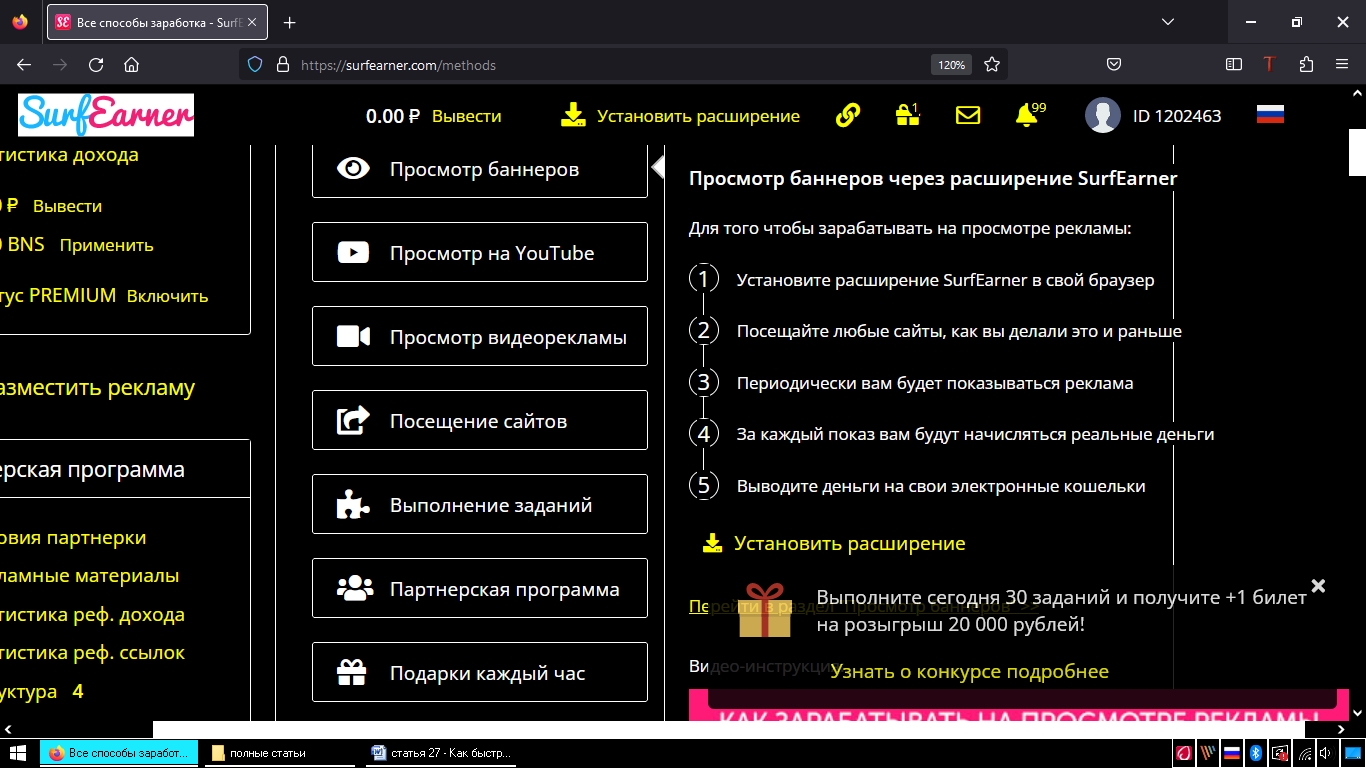Open the 'Просмотр на YouTube' menu item
1366x768 pixels.
(480, 253)
